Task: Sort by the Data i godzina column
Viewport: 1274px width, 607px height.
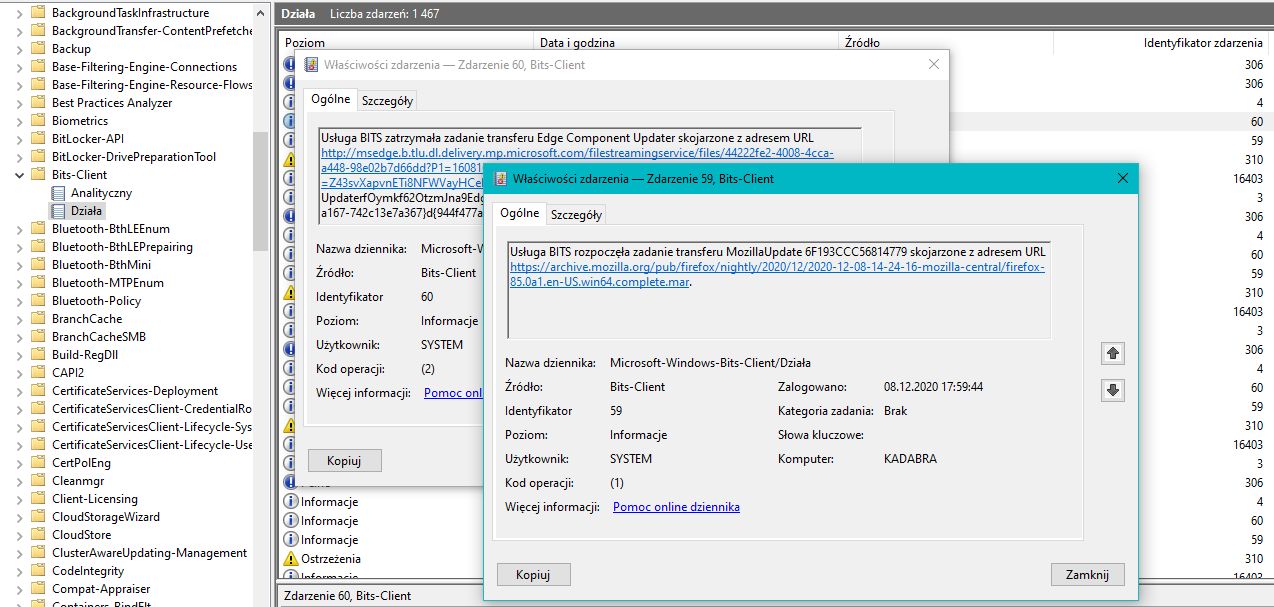Action: (686, 43)
